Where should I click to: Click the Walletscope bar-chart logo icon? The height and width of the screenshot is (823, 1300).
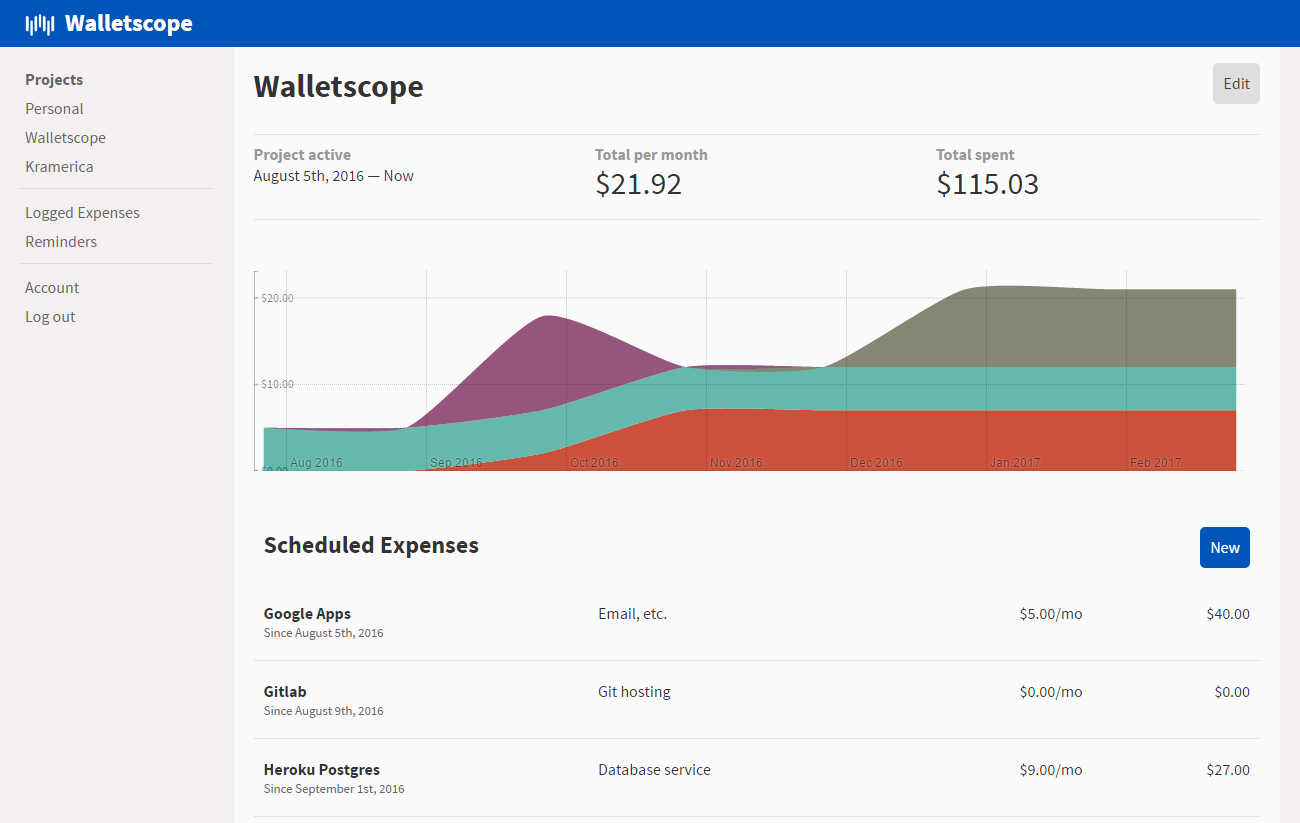coord(40,23)
